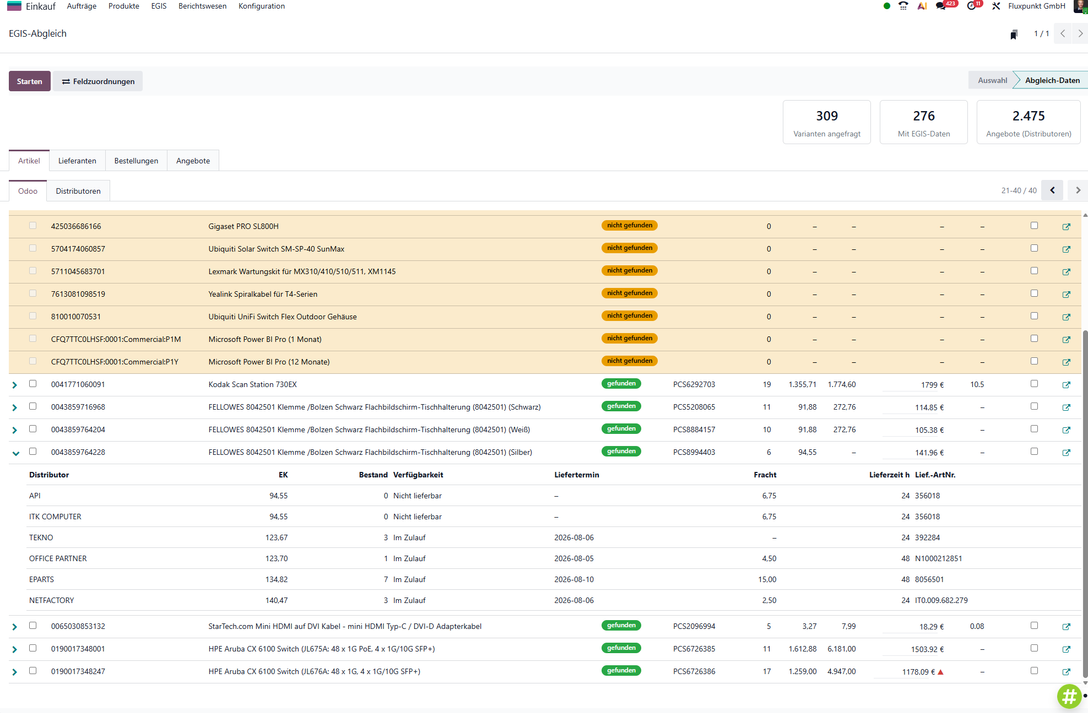Image resolution: width=1088 pixels, height=713 pixels.
Task: Expand the HPE Aruba JL675A row
Action: coord(15,650)
